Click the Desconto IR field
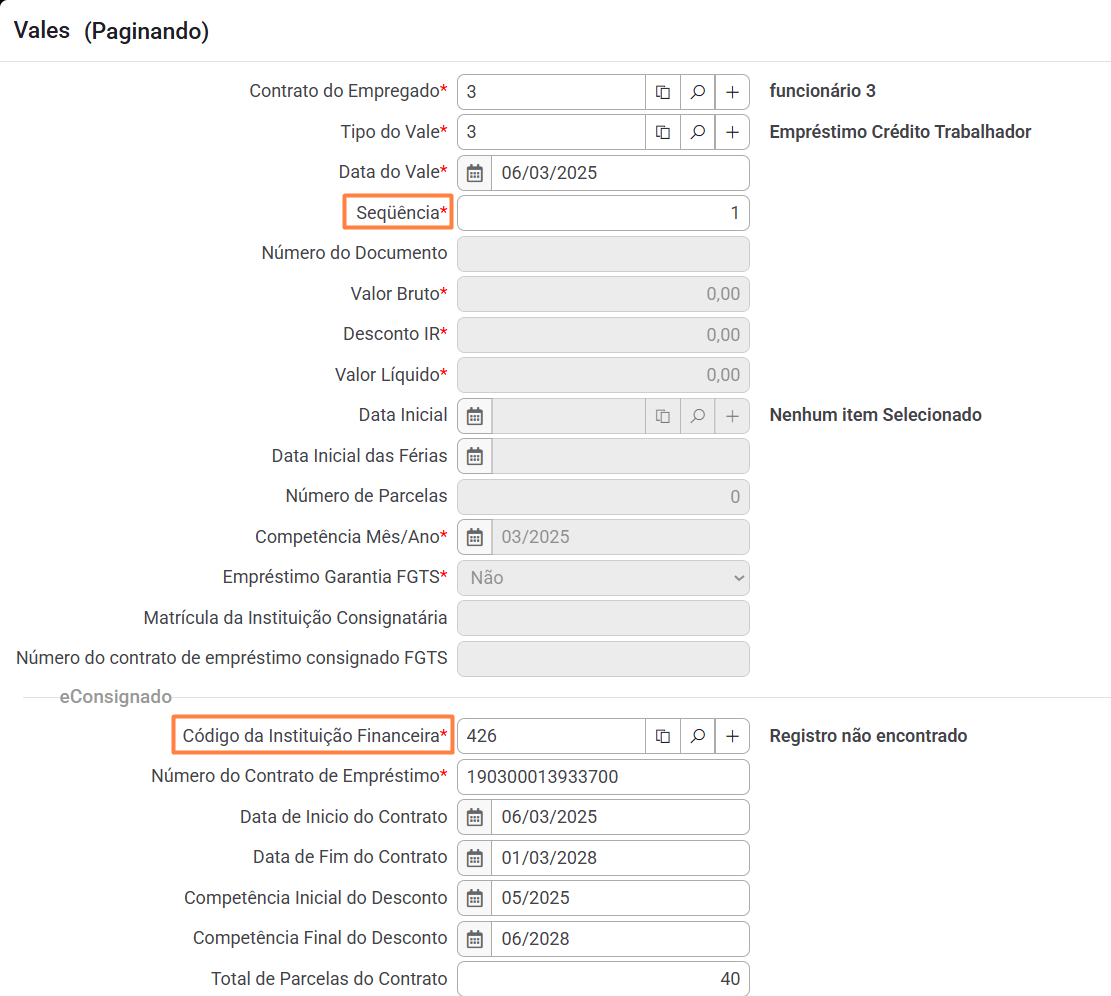Screen dimensions: 1111x996 pos(603,334)
